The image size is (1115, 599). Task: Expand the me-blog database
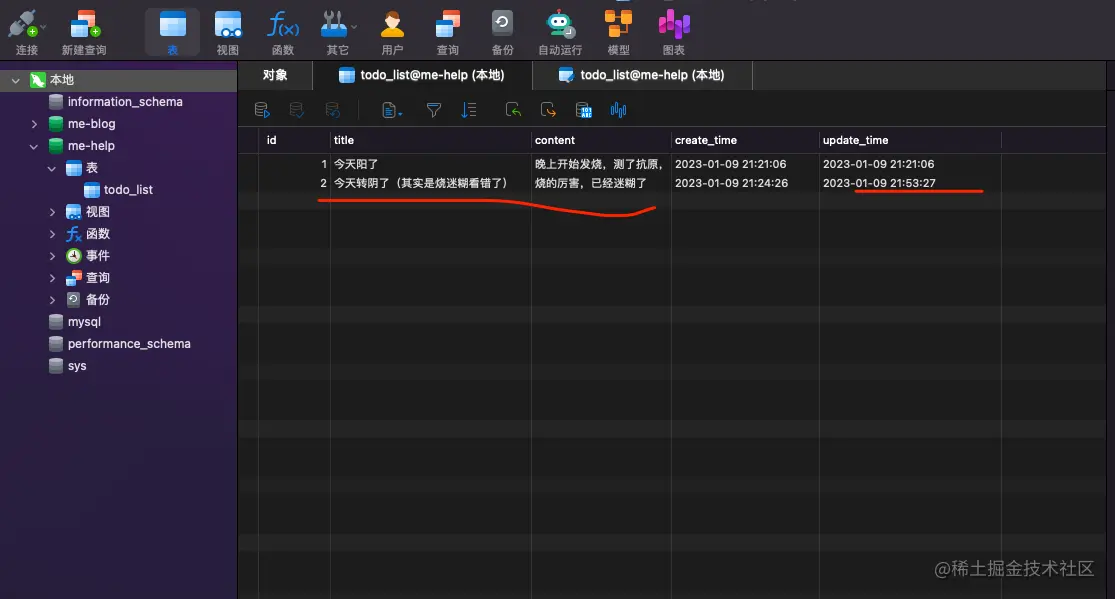[34, 124]
